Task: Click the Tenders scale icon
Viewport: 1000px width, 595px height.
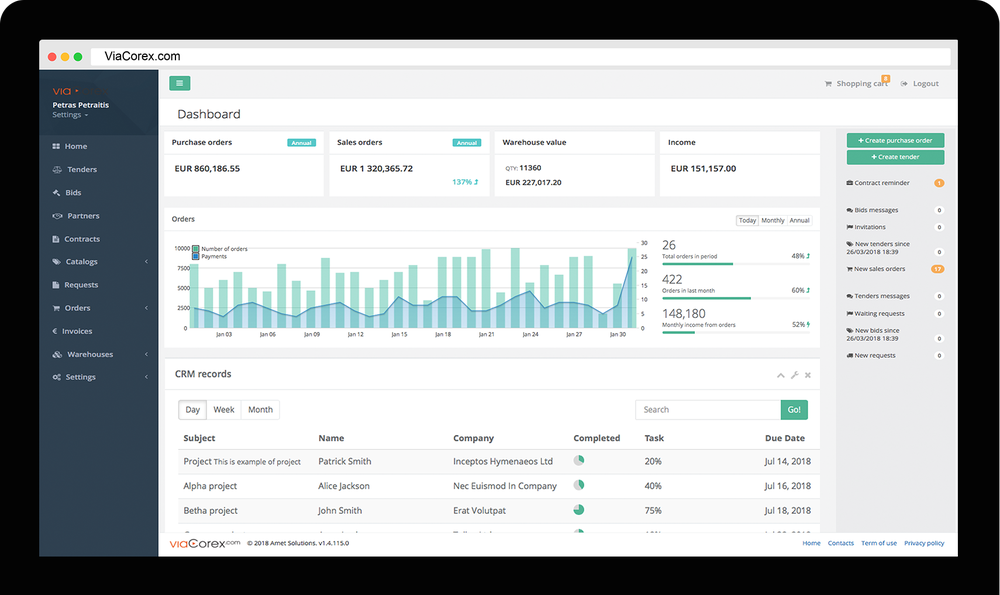Action: pyautogui.click(x=57, y=170)
